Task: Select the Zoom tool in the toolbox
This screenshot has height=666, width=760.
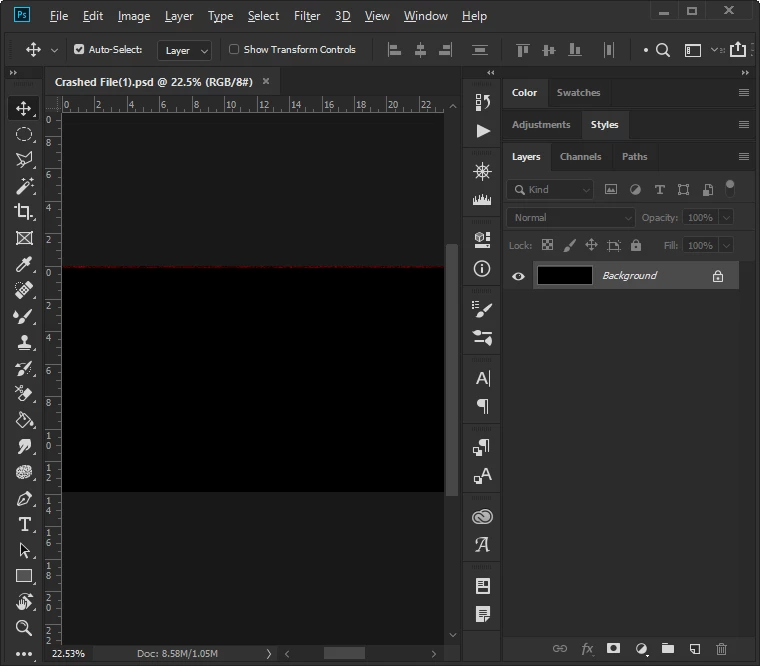Action: tap(23, 628)
